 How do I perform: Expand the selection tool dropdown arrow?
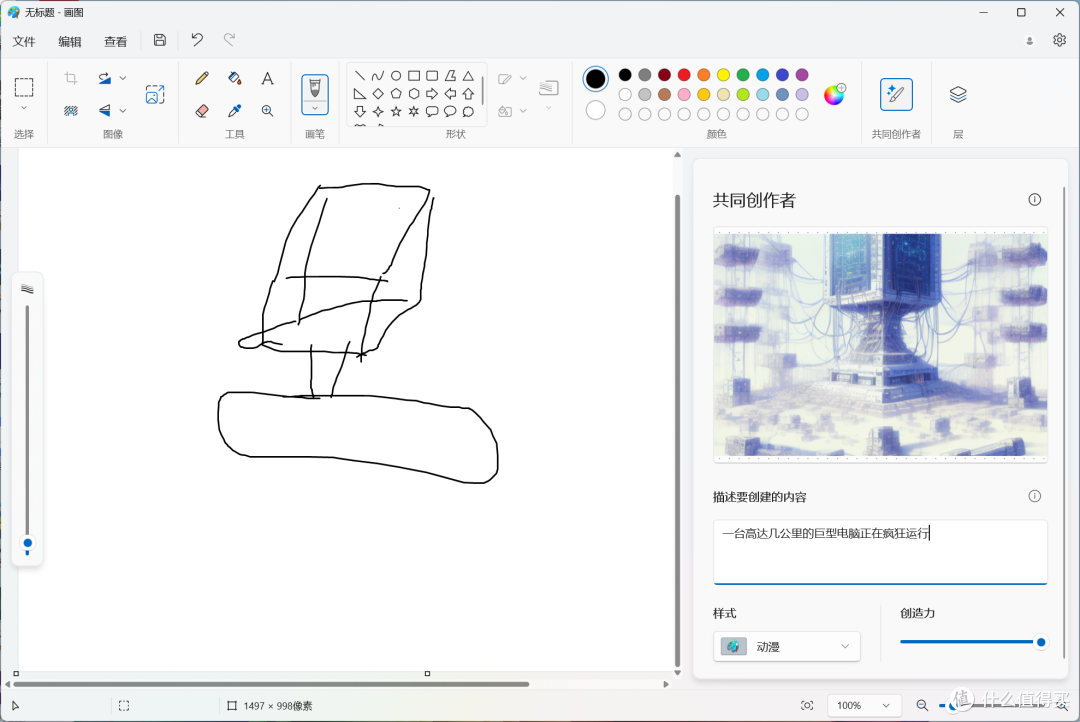(24, 108)
